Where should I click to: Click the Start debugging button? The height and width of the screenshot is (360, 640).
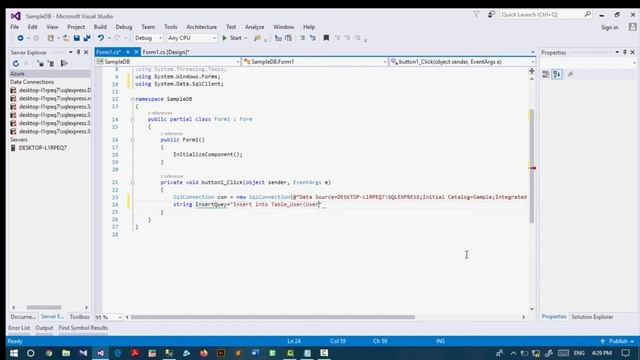[x=232, y=38]
